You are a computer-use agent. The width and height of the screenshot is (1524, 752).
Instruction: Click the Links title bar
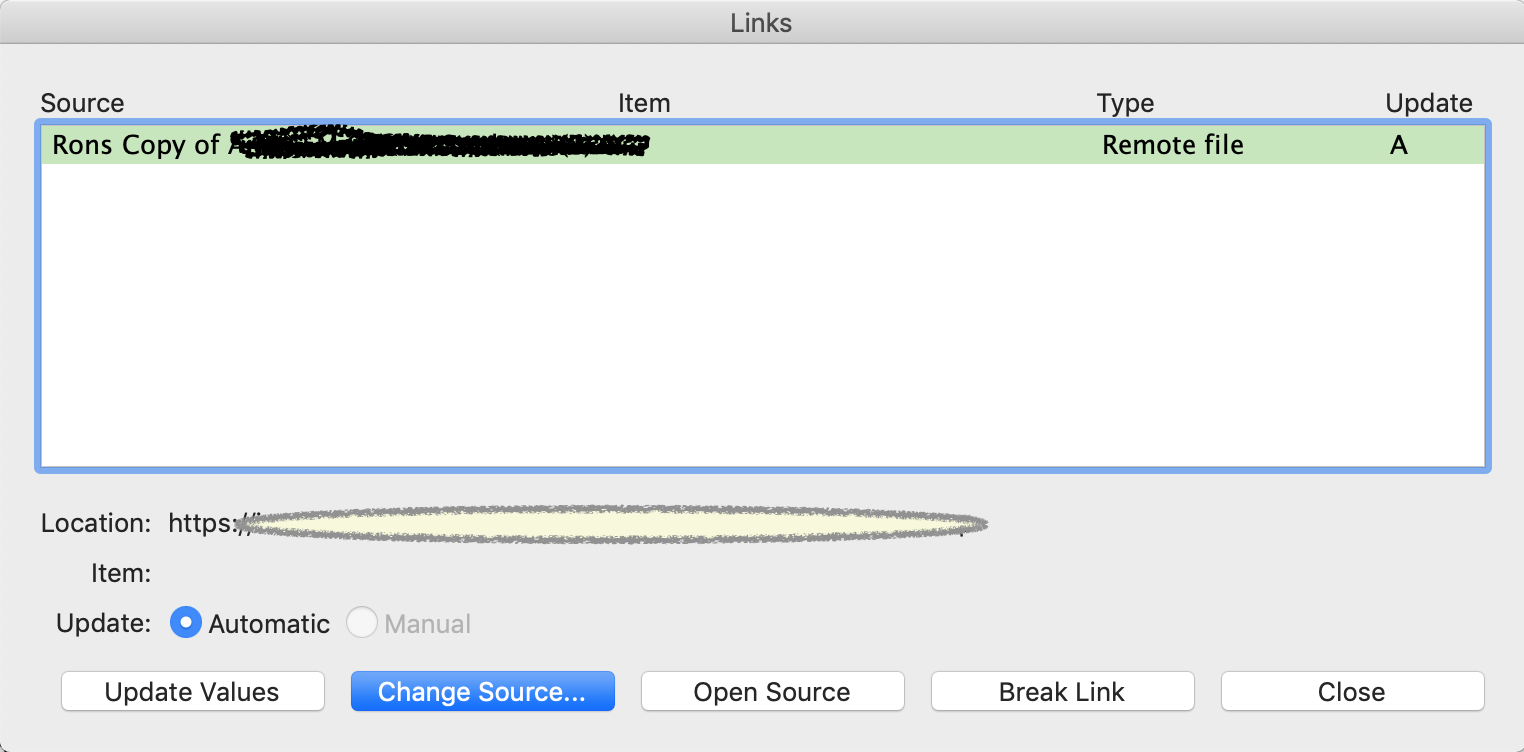(x=762, y=22)
